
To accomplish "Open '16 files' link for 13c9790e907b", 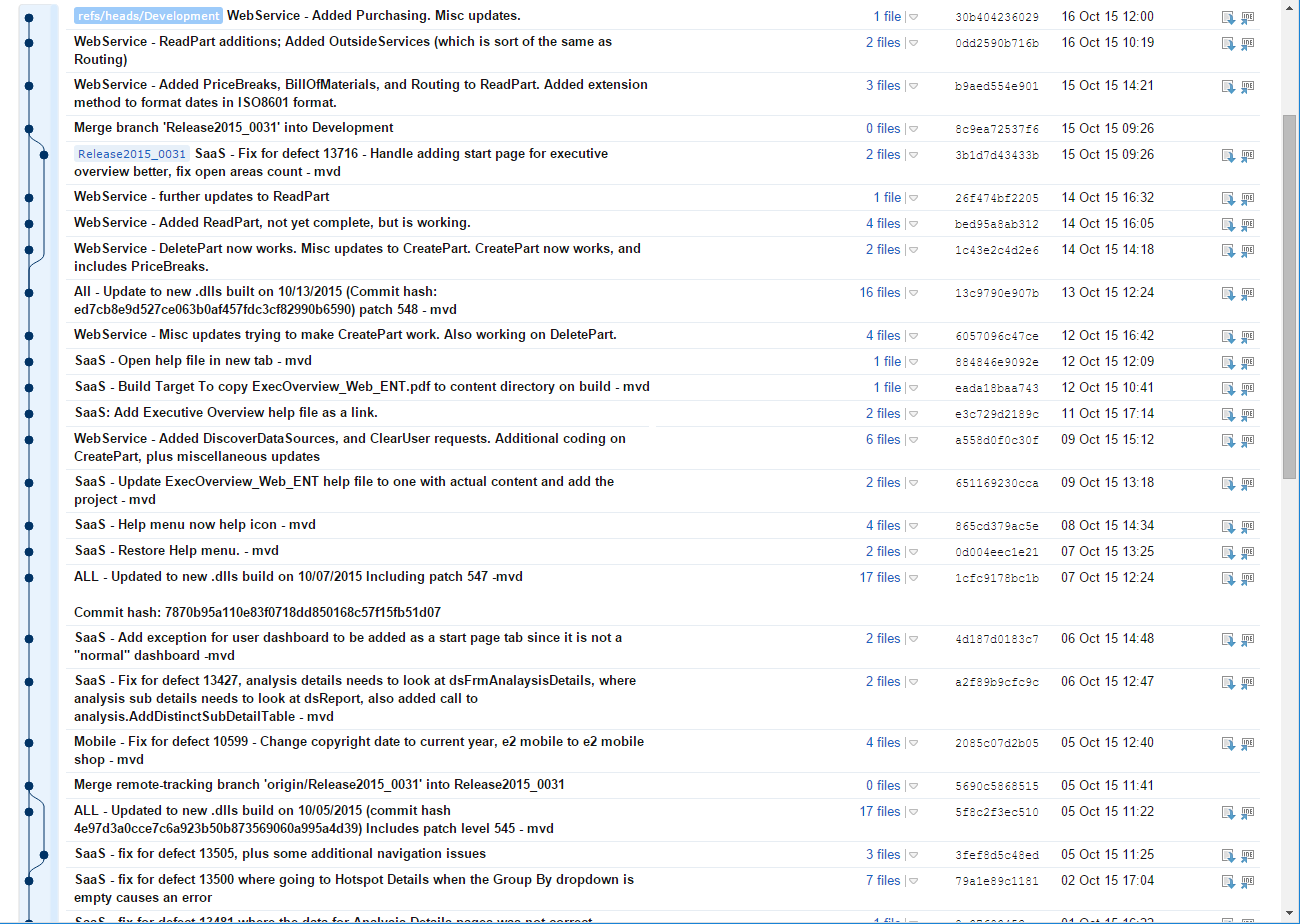I will pyautogui.click(x=880, y=293).
